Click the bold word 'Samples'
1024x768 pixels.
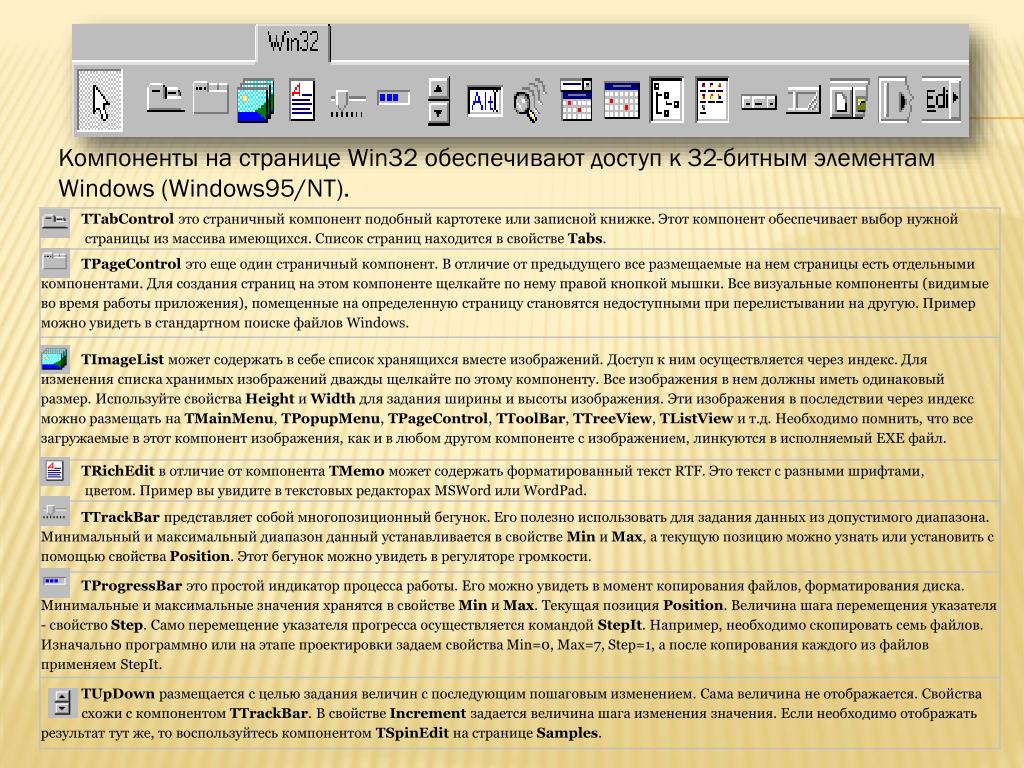click(567, 733)
